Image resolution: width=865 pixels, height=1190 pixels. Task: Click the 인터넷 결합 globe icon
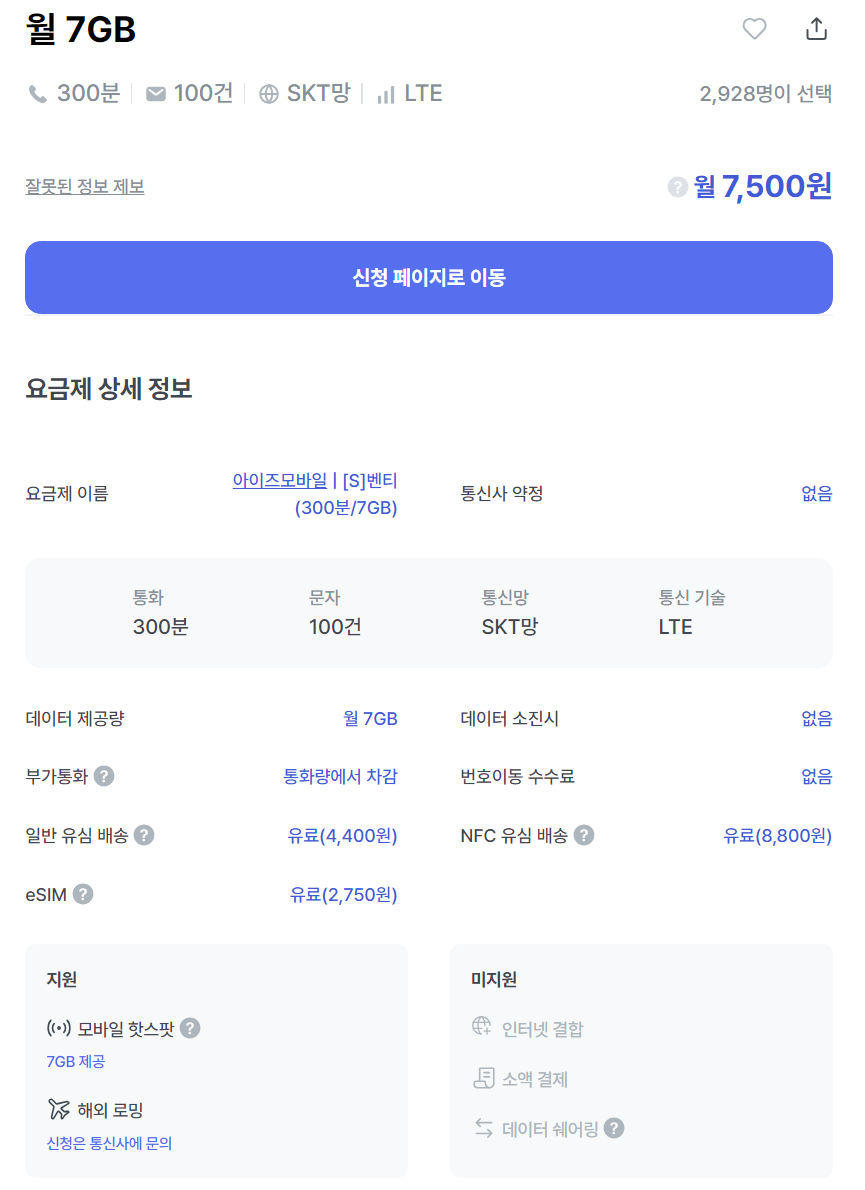(482, 1027)
